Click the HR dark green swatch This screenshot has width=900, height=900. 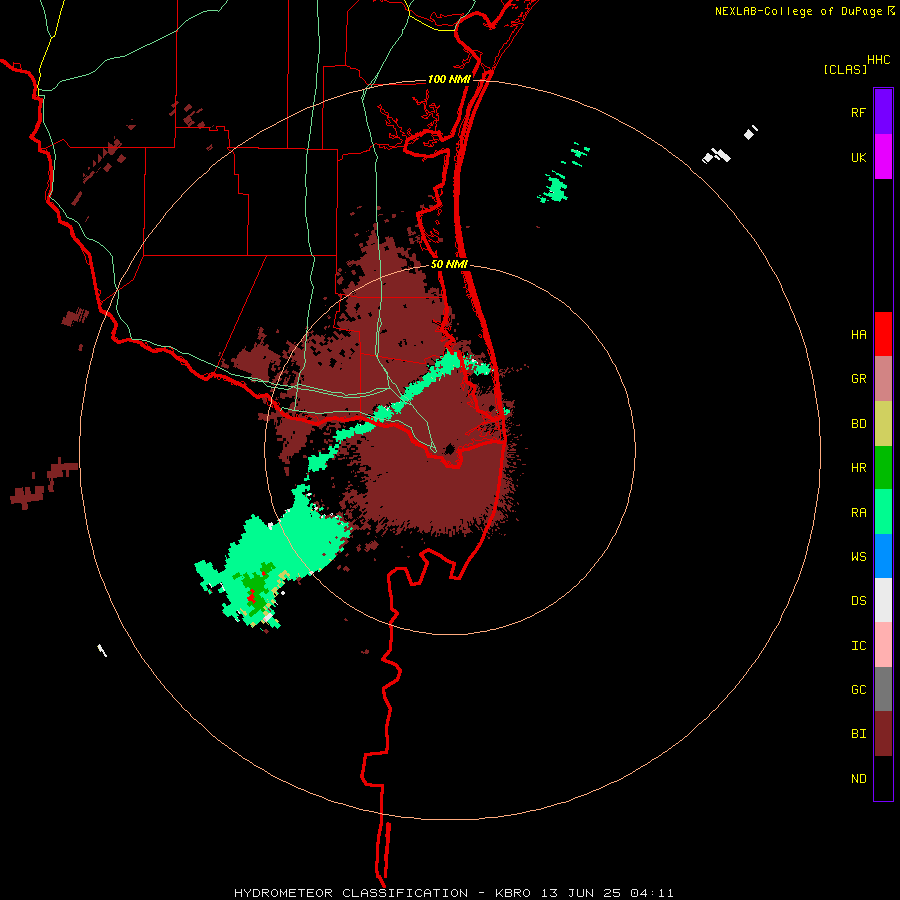click(x=883, y=468)
